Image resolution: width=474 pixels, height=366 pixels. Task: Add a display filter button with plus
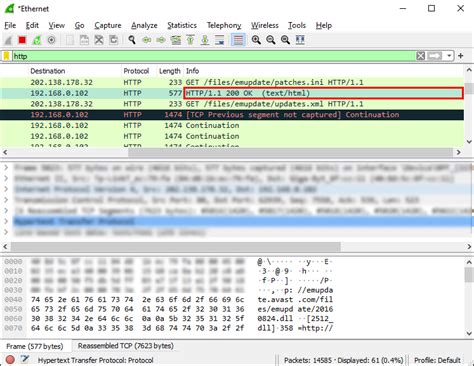(461, 56)
